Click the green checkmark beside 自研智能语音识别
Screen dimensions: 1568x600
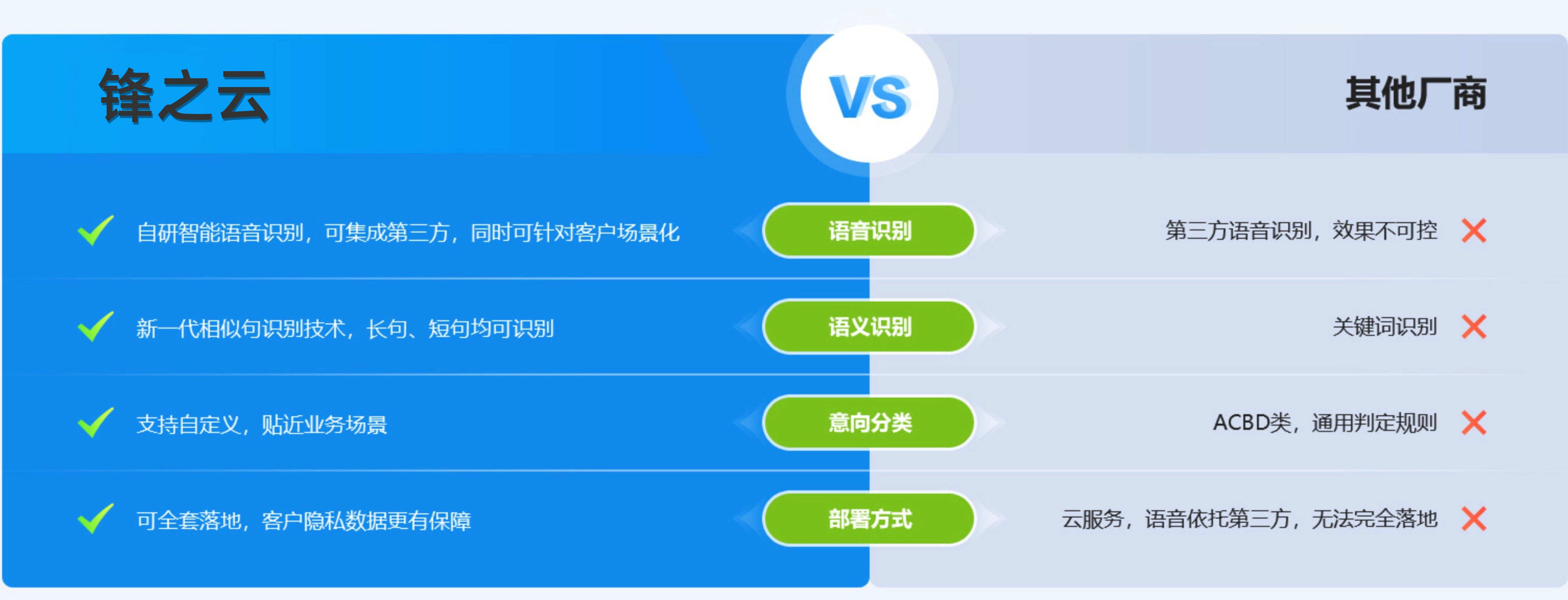pos(95,231)
